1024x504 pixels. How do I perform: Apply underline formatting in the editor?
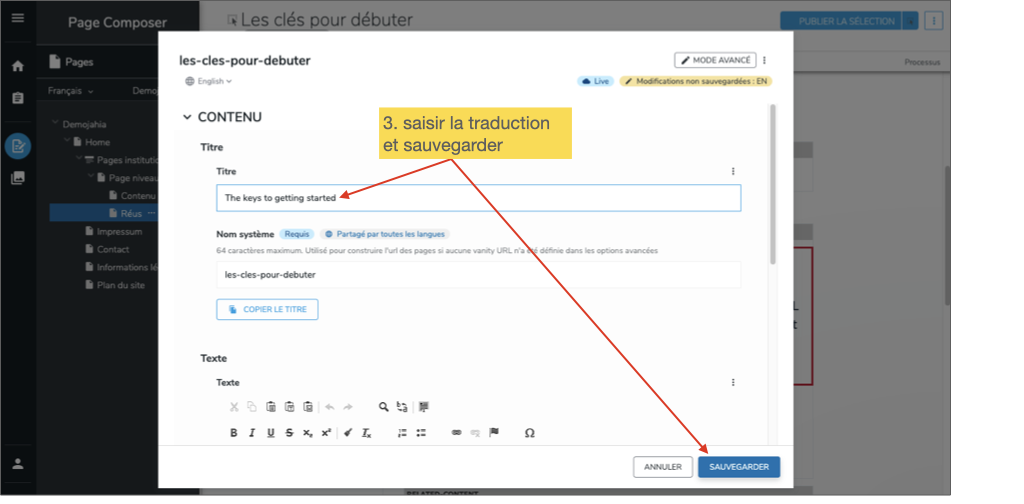[270, 433]
